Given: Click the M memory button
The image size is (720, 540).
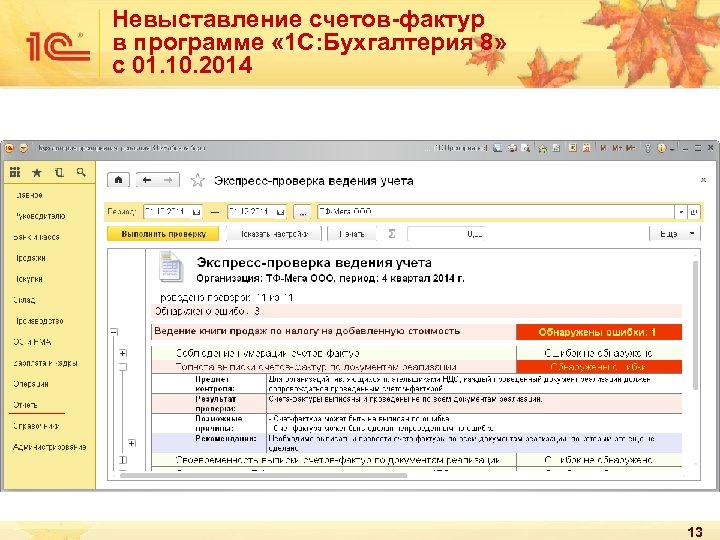Looking at the screenshot, I should [603, 148].
